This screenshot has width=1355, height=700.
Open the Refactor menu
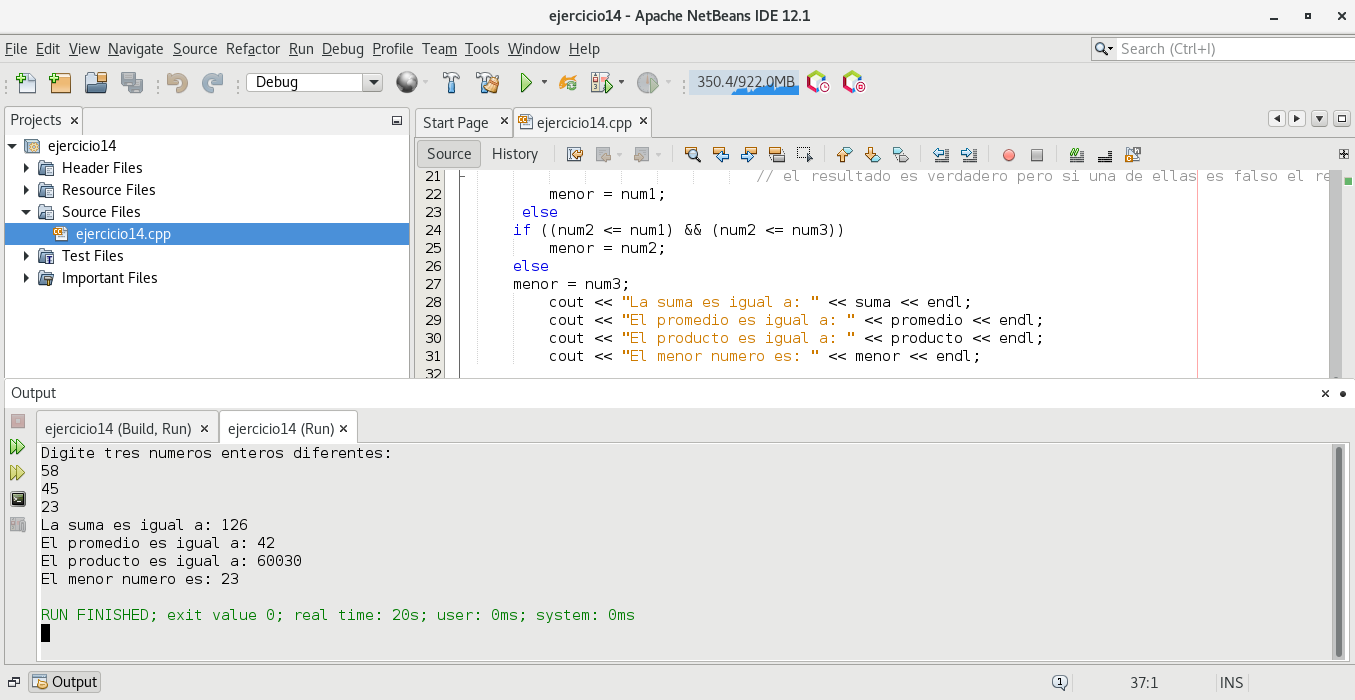(253, 49)
